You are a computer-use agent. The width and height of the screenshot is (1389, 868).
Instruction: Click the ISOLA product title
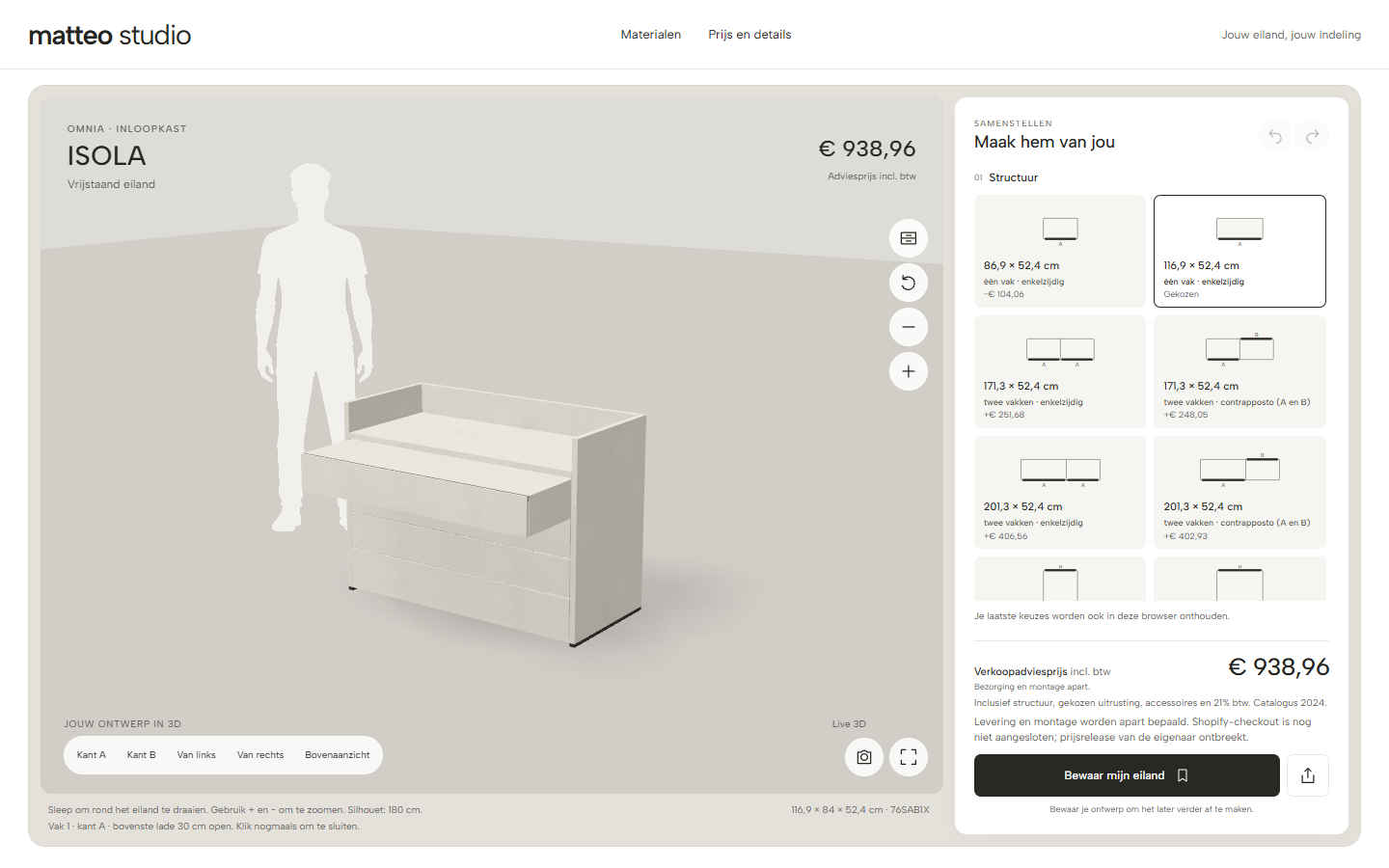pyautogui.click(x=106, y=155)
